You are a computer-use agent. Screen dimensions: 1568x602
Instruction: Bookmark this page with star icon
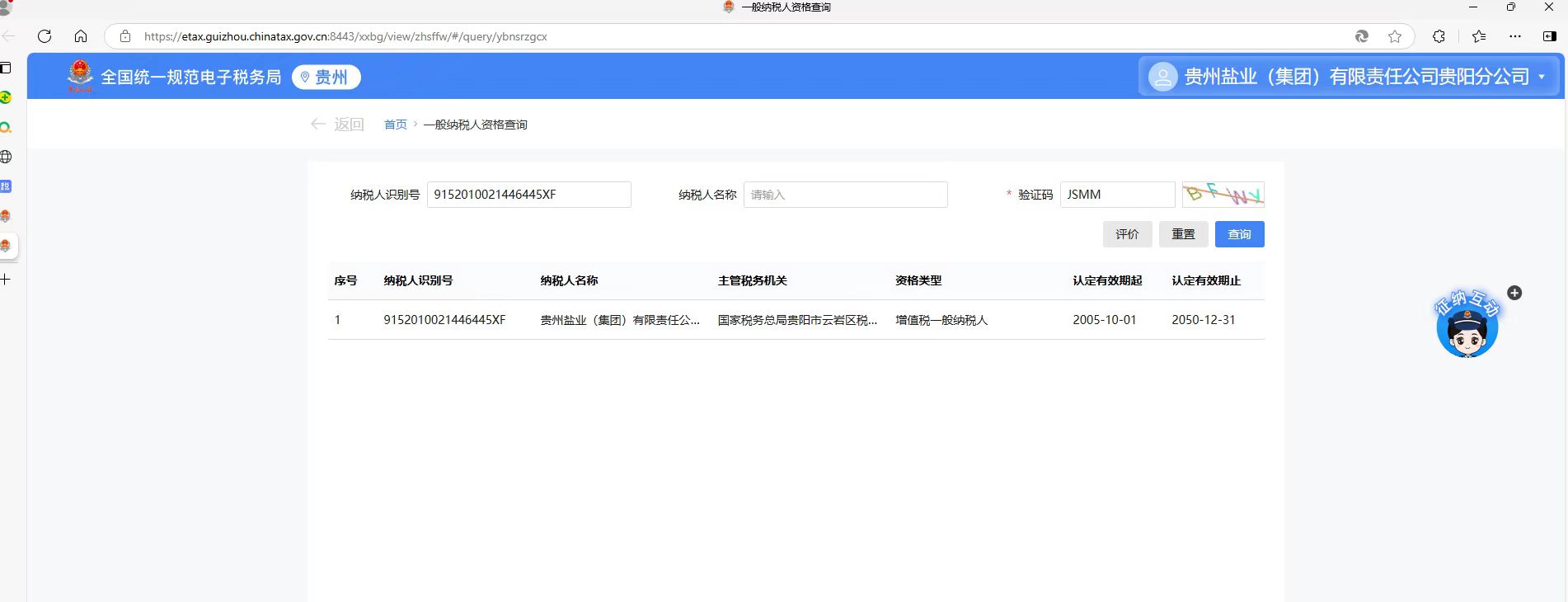[x=1395, y=36]
